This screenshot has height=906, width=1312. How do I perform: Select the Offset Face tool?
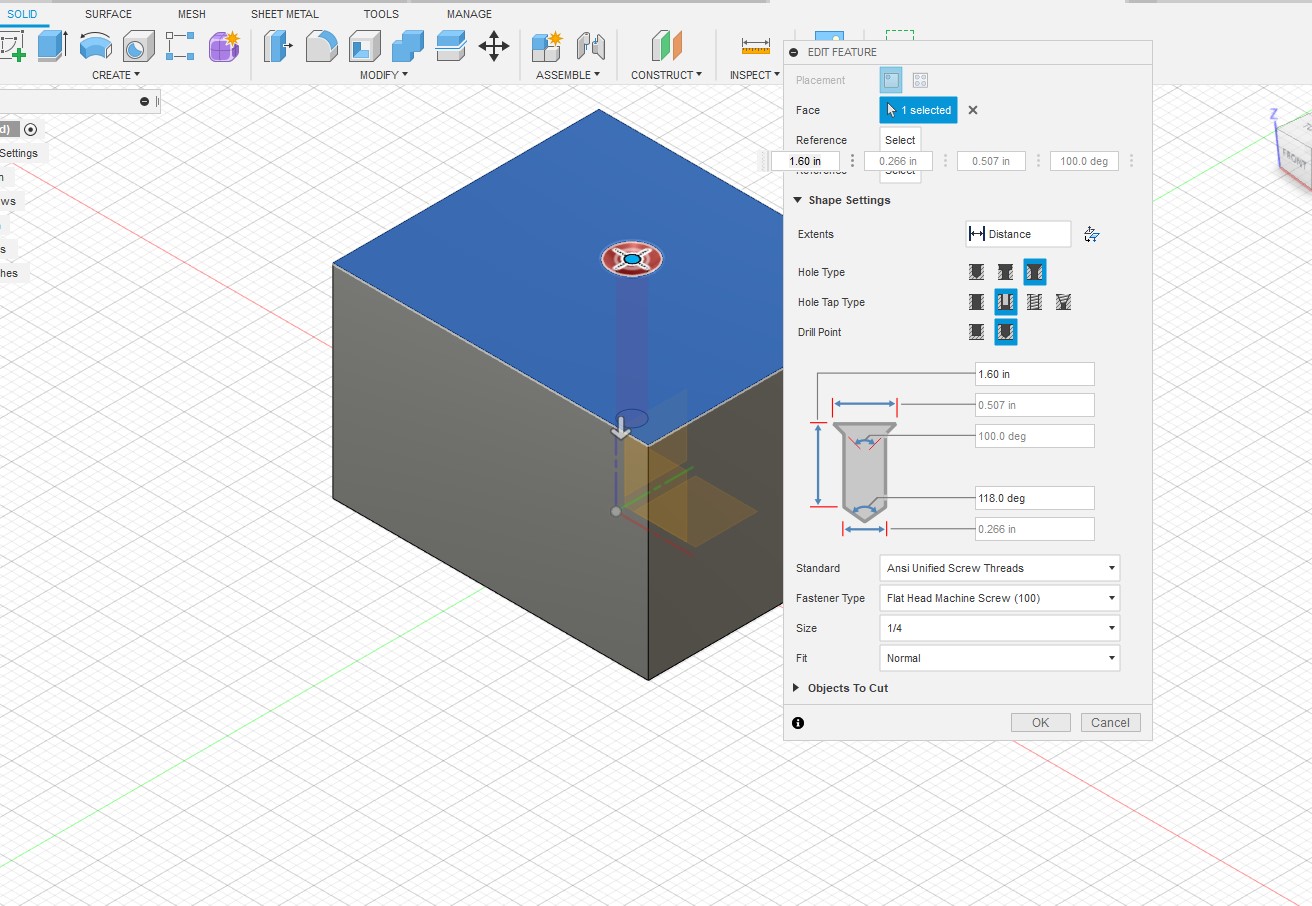451,46
